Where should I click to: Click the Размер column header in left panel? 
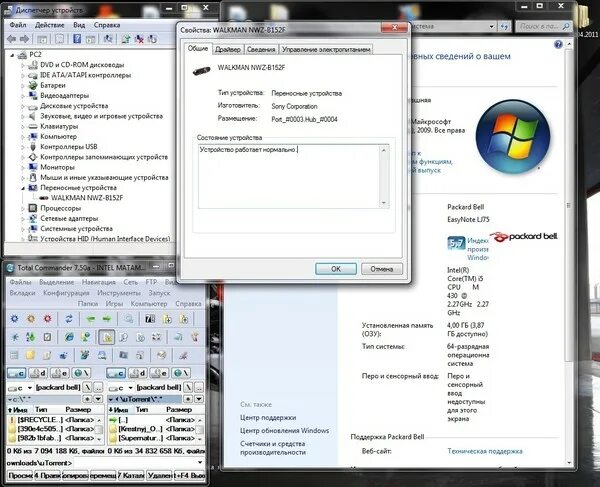78,409
